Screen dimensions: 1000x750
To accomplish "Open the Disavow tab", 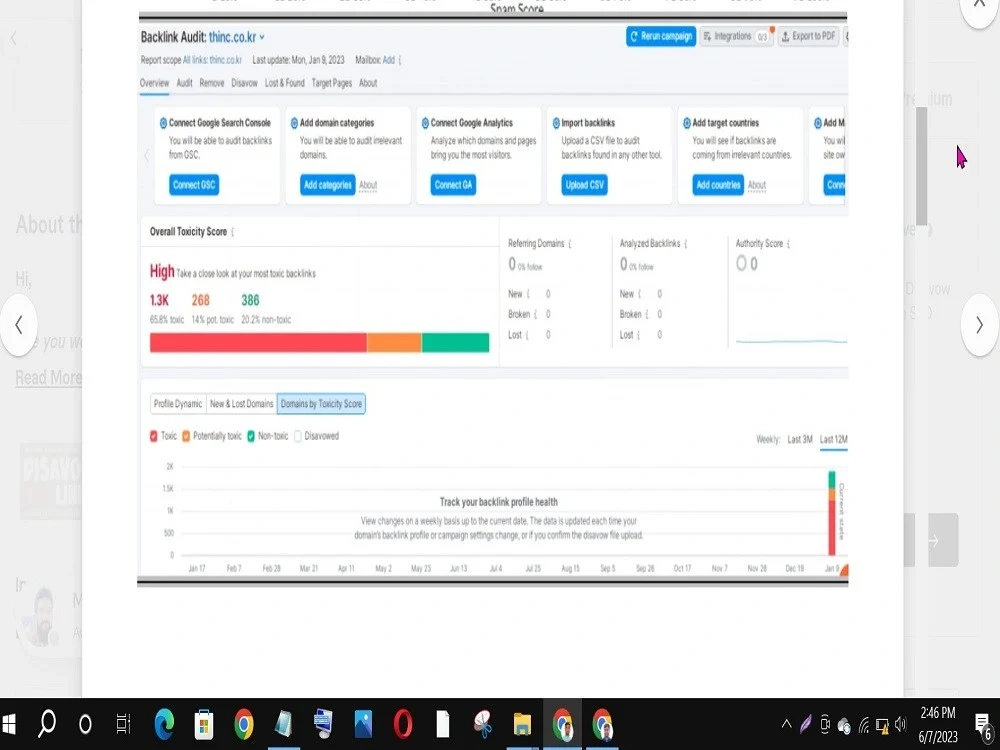I will tap(244, 83).
